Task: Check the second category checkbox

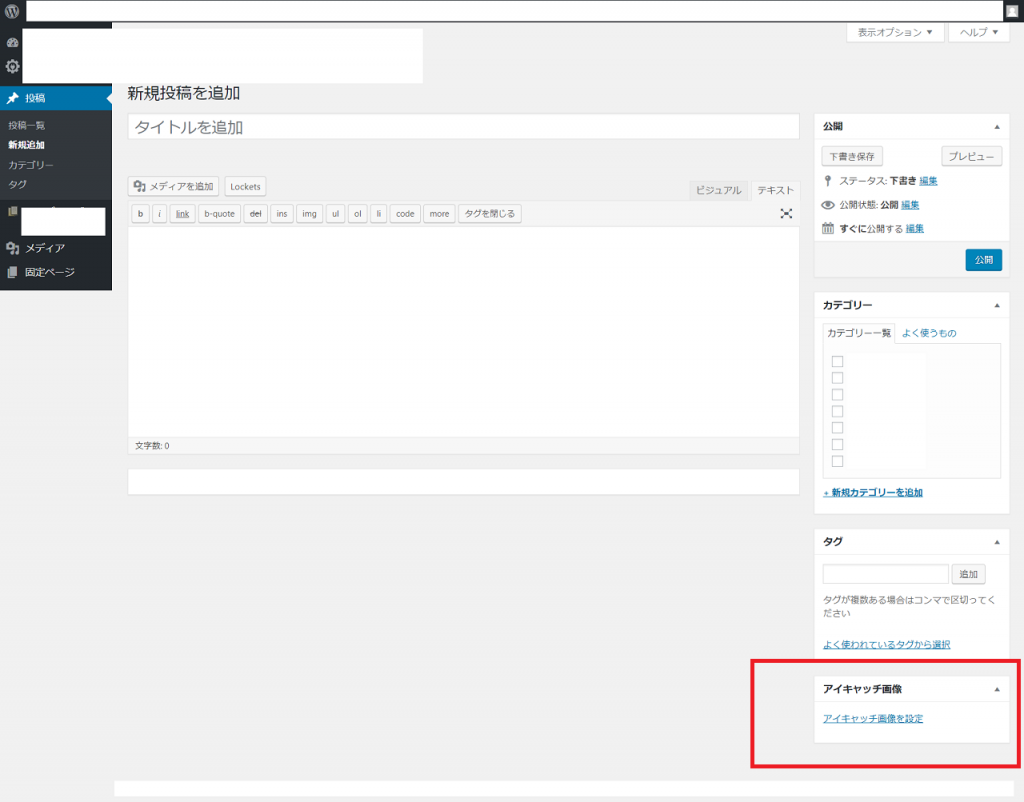Action: [837, 378]
